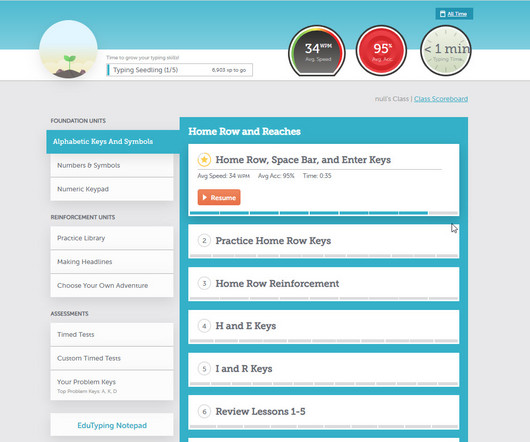Click the 34 WPM average speed gauge
The width and height of the screenshot is (530, 442).
pyautogui.click(x=317, y=51)
